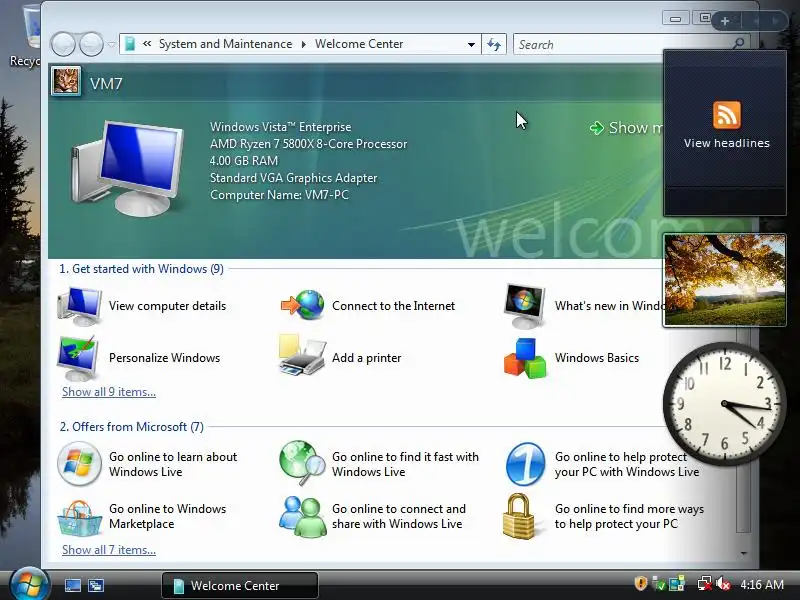The width and height of the screenshot is (800, 600).
Task: Click the Show more details link
Action: [x=627, y=128]
